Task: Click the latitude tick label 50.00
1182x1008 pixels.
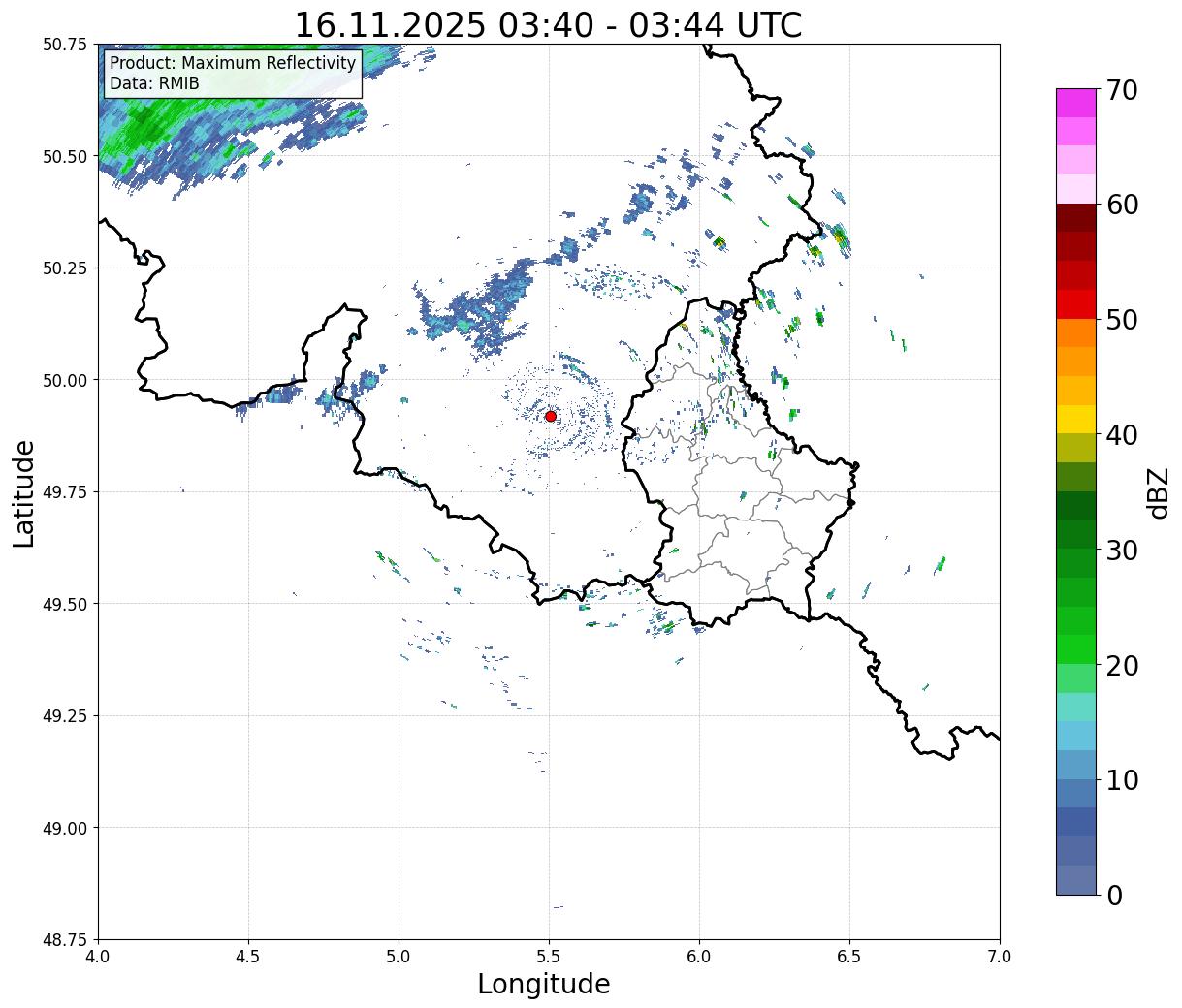Action: (x=65, y=380)
